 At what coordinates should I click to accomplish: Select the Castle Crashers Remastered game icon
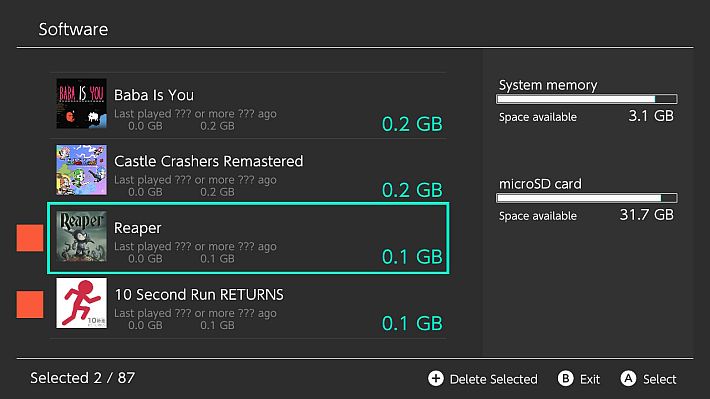[82, 170]
